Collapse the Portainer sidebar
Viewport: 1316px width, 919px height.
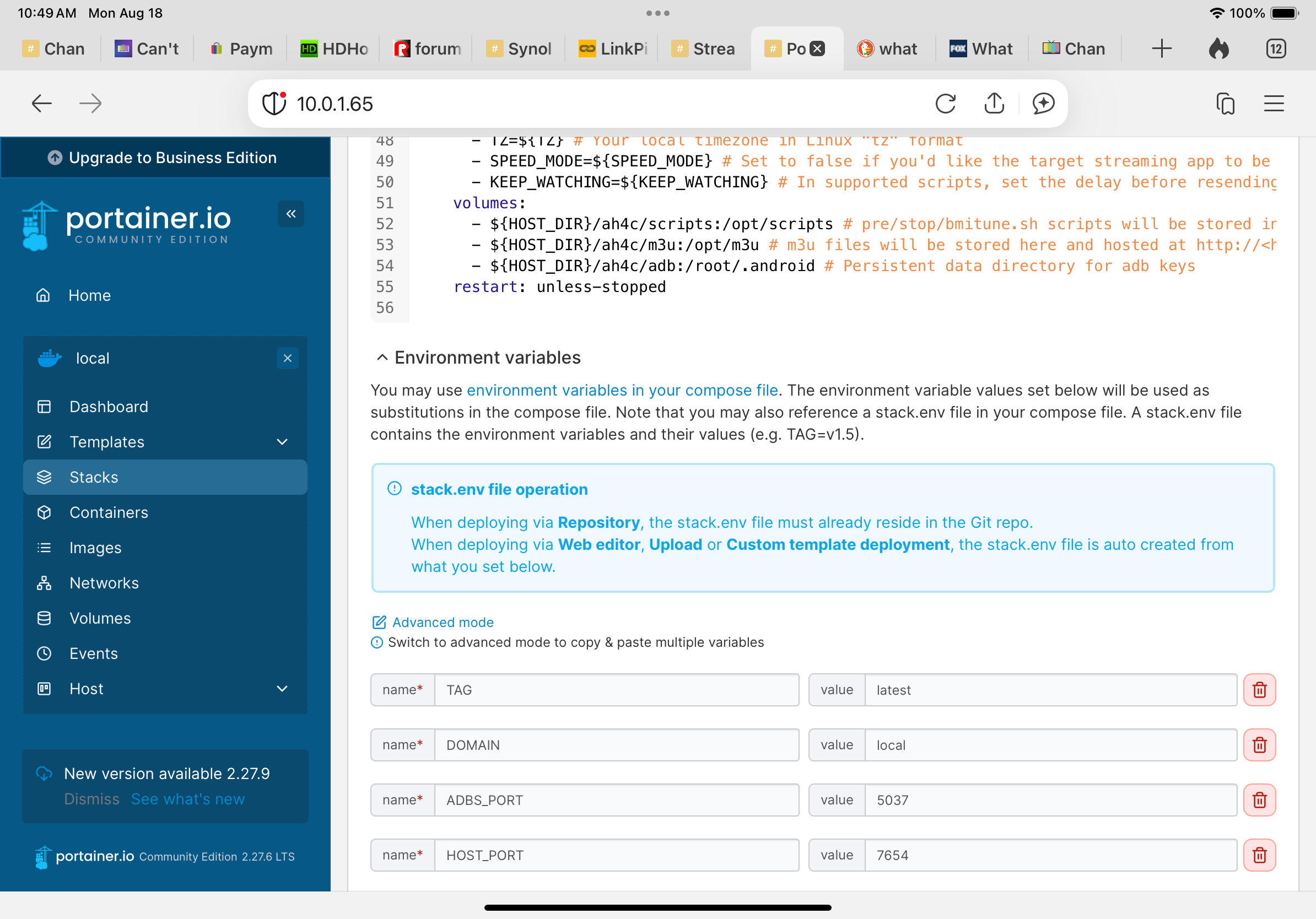[x=290, y=214]
